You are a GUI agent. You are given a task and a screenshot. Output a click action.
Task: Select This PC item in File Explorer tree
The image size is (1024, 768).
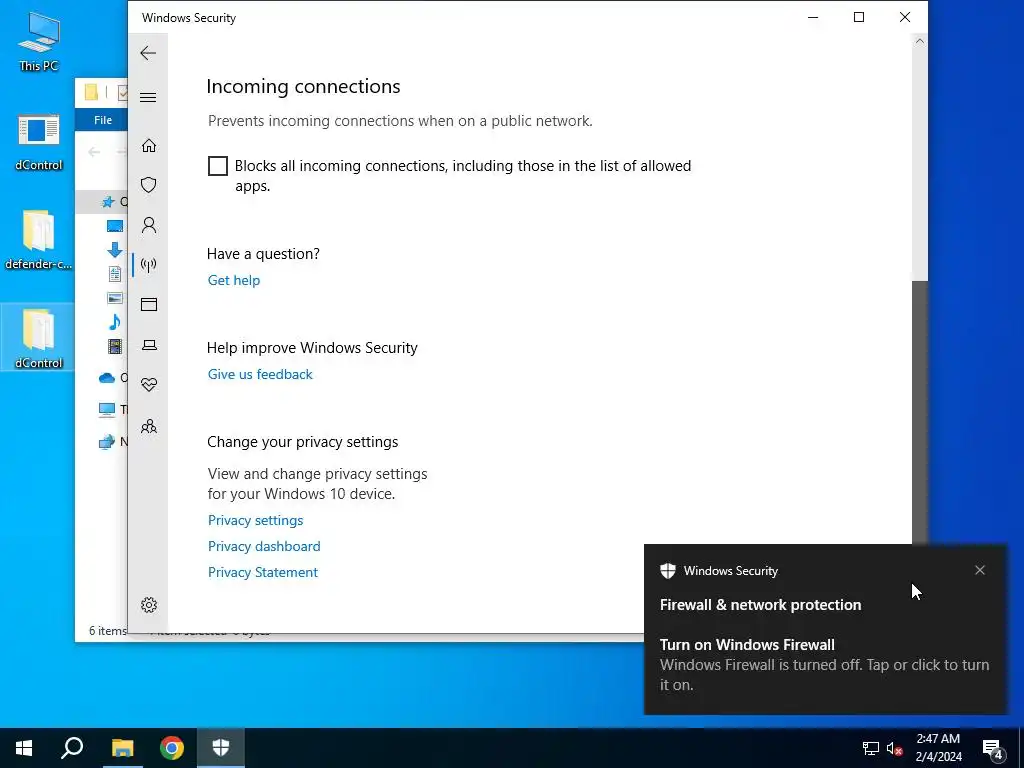[112, 409]
